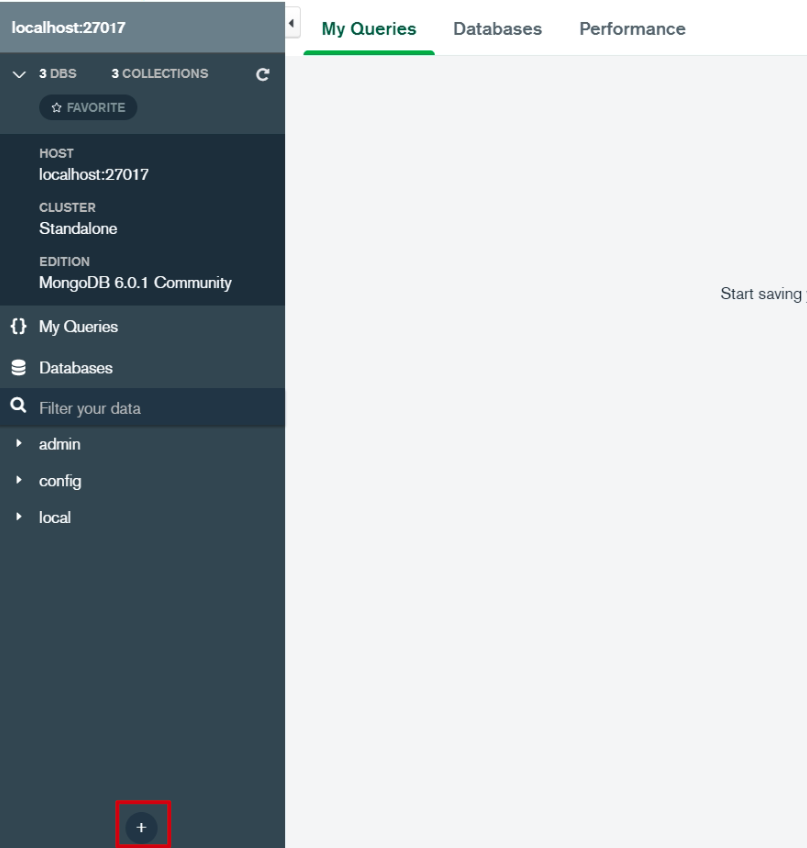Click the localhost:27017 connection title

(68, 28)
